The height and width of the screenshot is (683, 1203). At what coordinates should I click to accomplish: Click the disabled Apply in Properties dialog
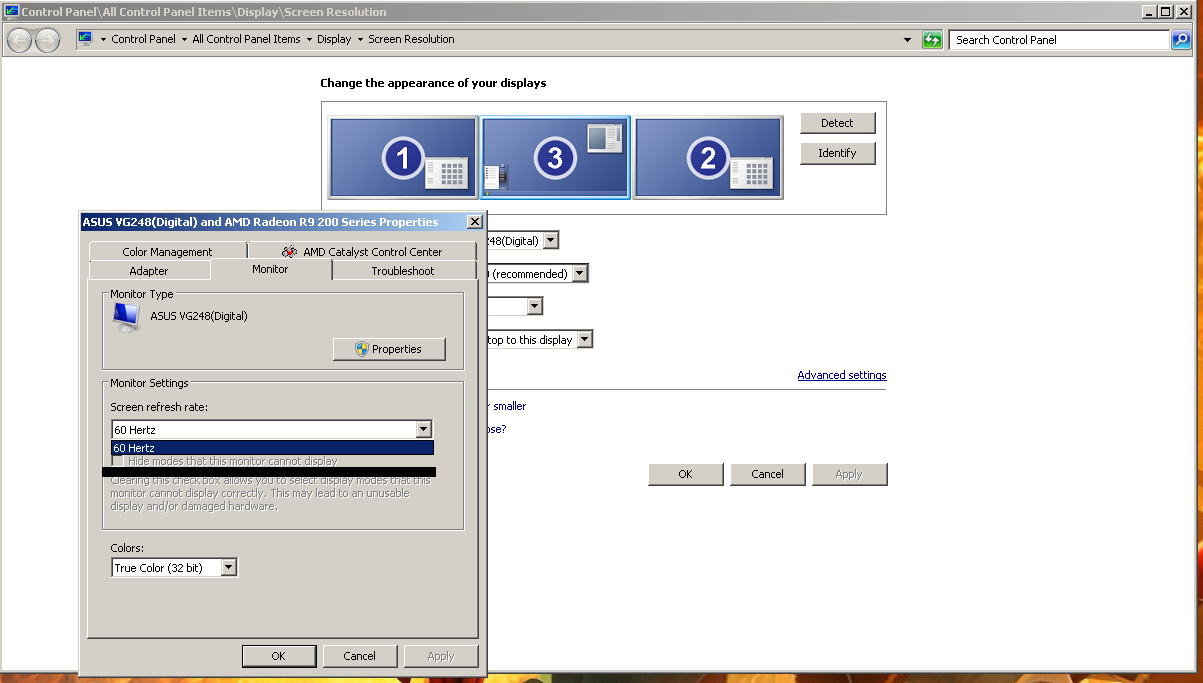tap(441, 656)
